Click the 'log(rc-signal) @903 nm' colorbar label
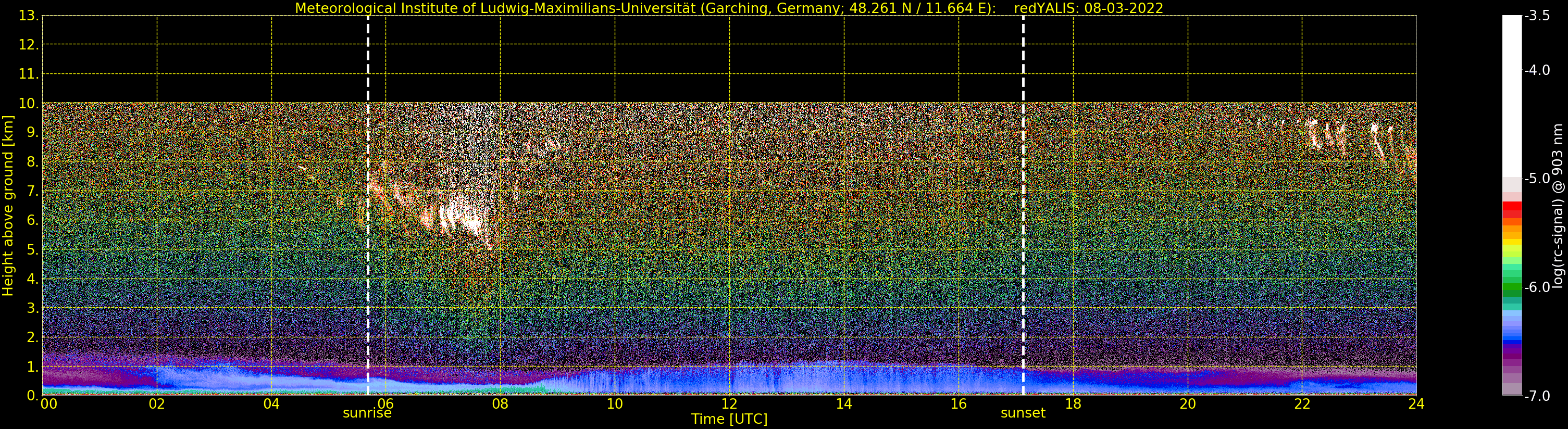 click(1557, 206)
